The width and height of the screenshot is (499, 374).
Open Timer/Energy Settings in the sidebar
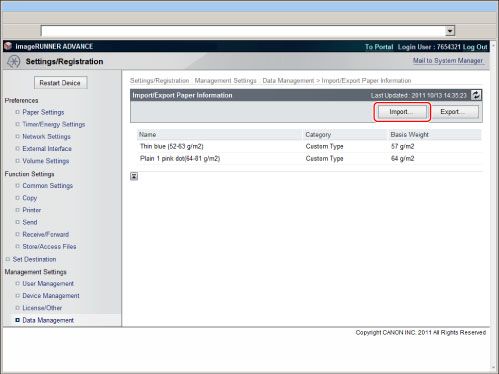(54, 124)
